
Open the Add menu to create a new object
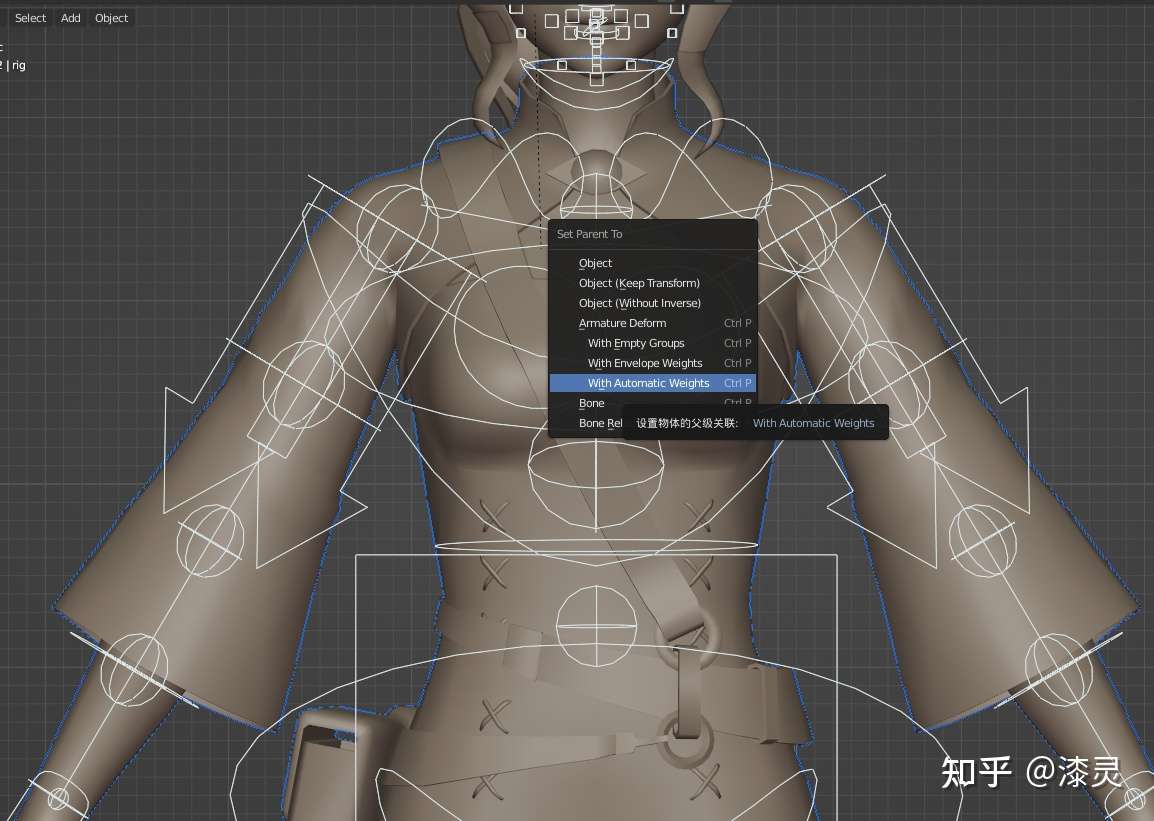(70, 17)
